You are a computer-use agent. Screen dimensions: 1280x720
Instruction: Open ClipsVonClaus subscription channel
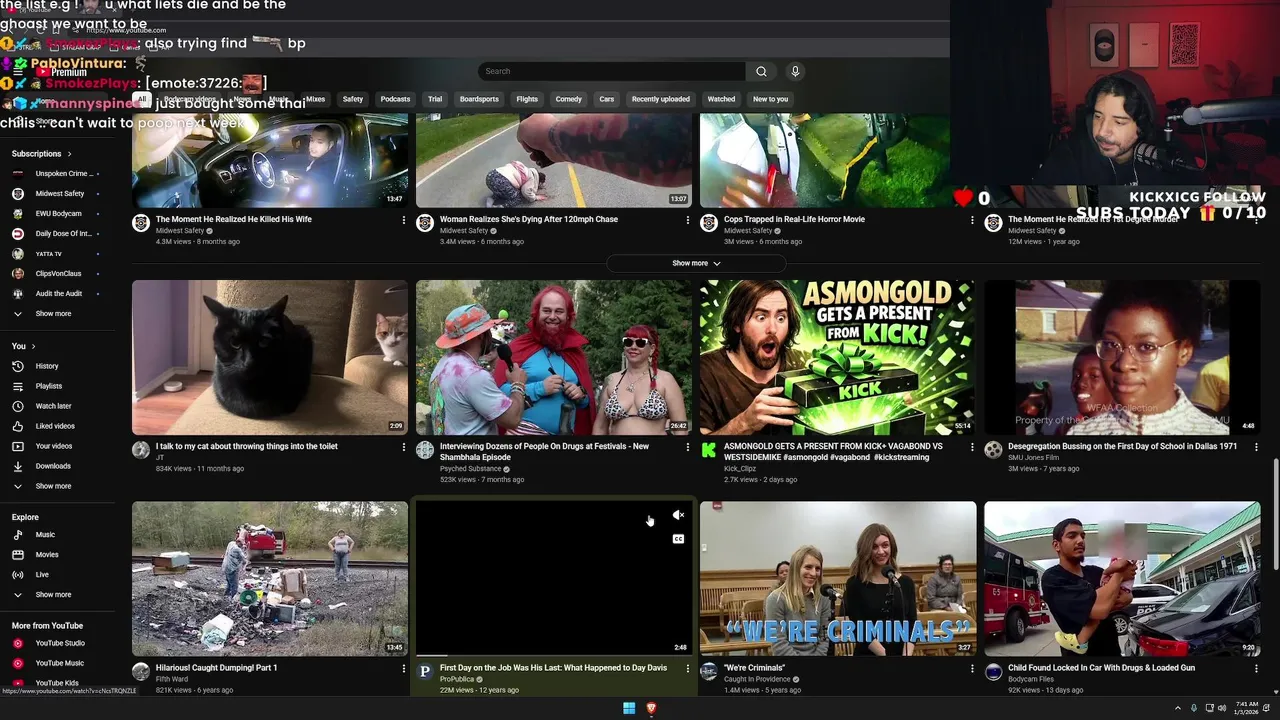(x=58, y=274)
